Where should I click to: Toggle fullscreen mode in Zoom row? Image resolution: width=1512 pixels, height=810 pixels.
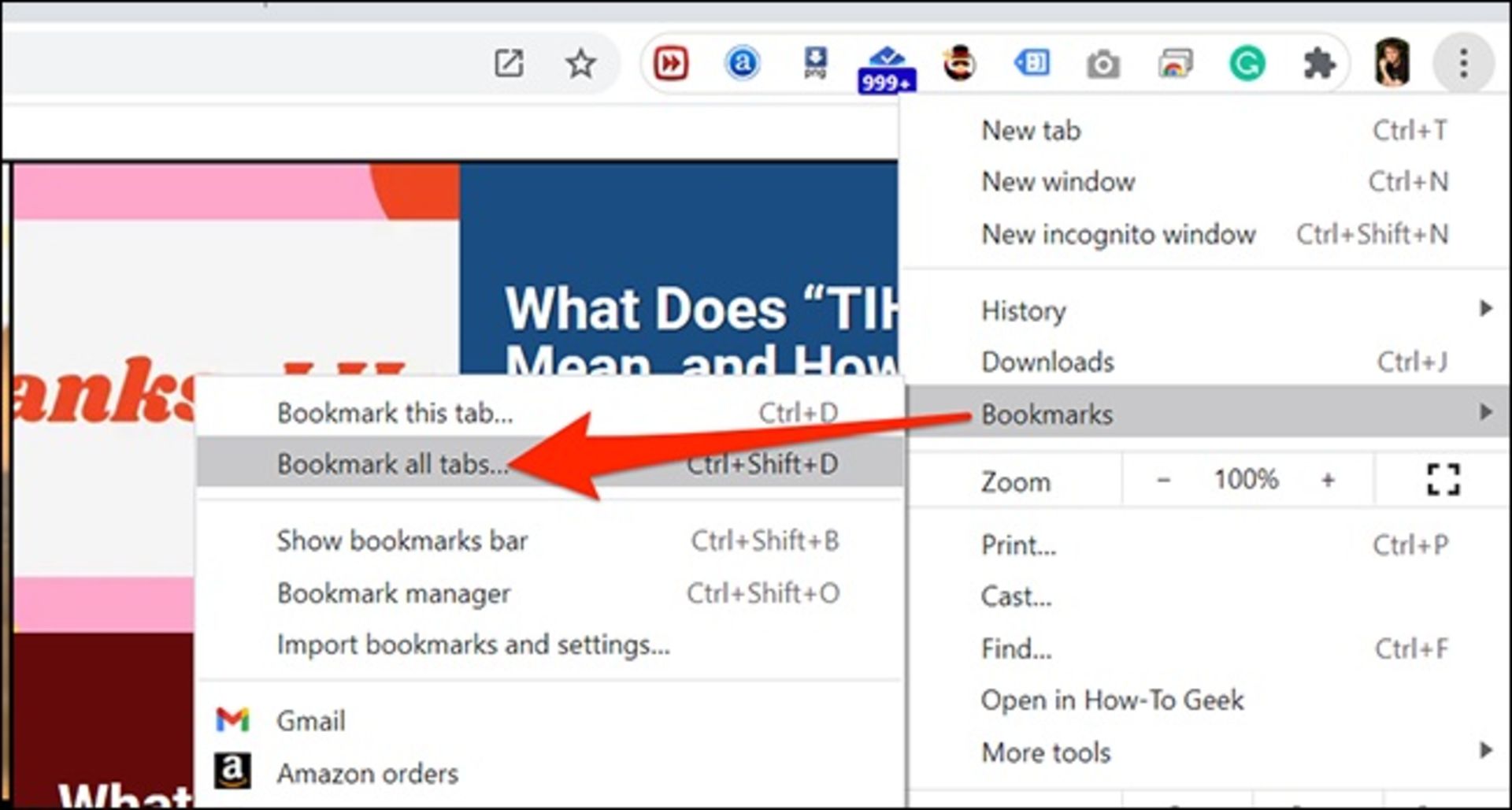click(1443, 479)
